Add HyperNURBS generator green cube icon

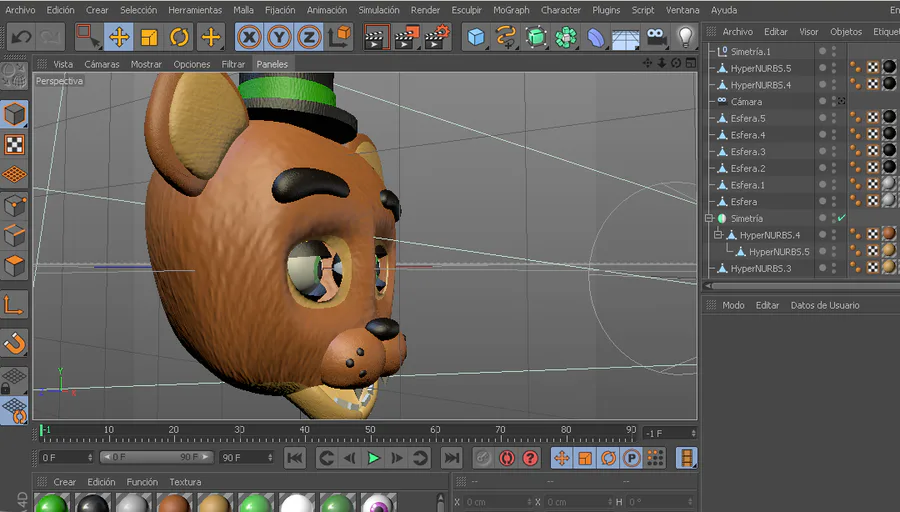click(536, 37)
